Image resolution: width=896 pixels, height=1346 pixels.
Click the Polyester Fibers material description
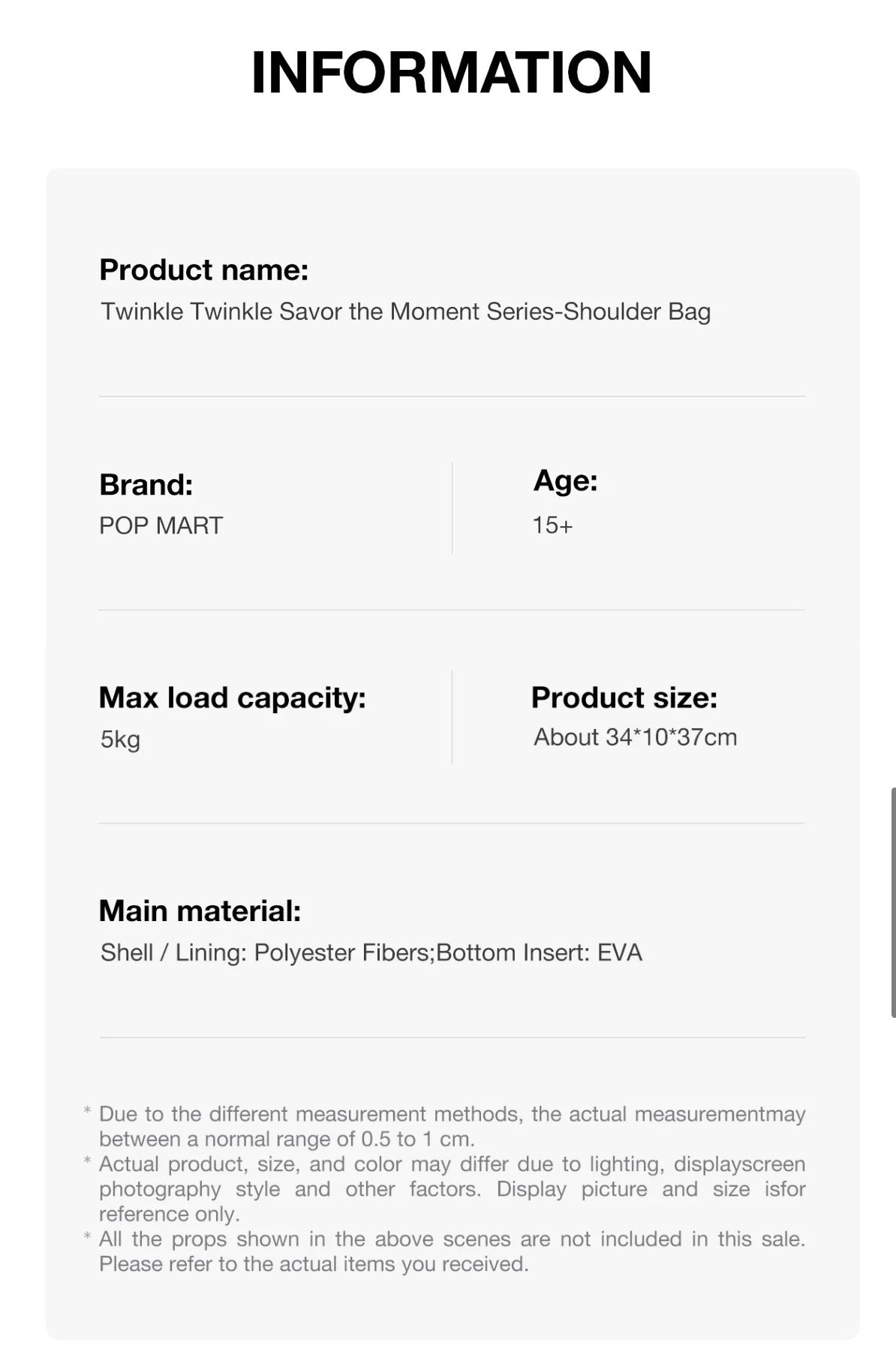point(371,953)
